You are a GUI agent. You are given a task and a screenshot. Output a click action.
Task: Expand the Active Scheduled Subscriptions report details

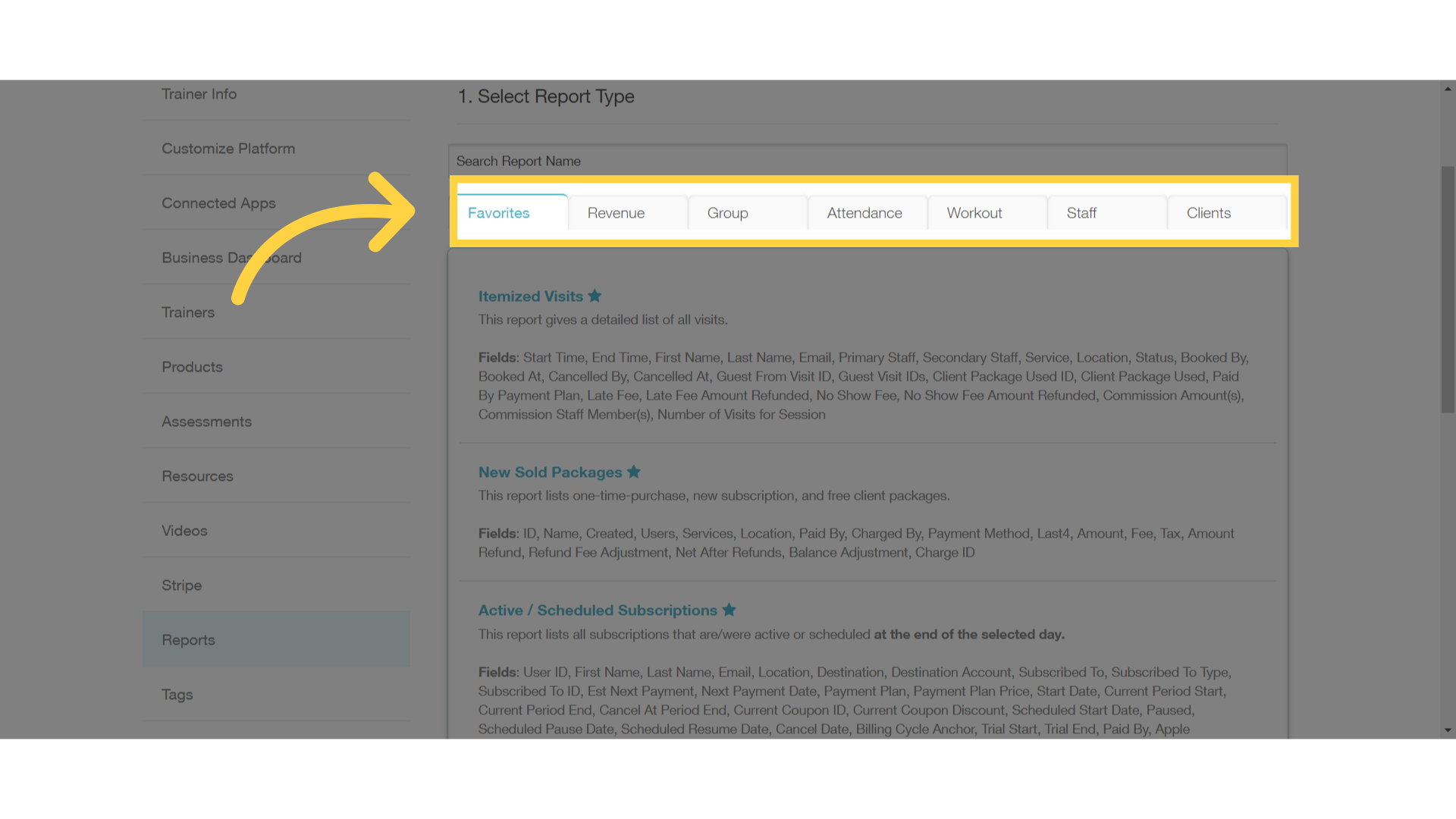[x=598, y=610]
